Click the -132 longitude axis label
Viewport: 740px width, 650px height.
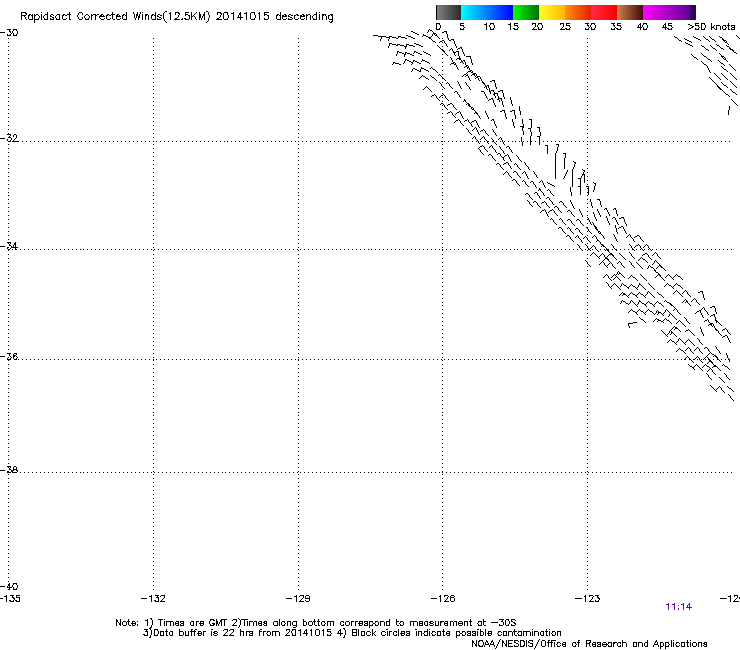[x=153, y=599]
